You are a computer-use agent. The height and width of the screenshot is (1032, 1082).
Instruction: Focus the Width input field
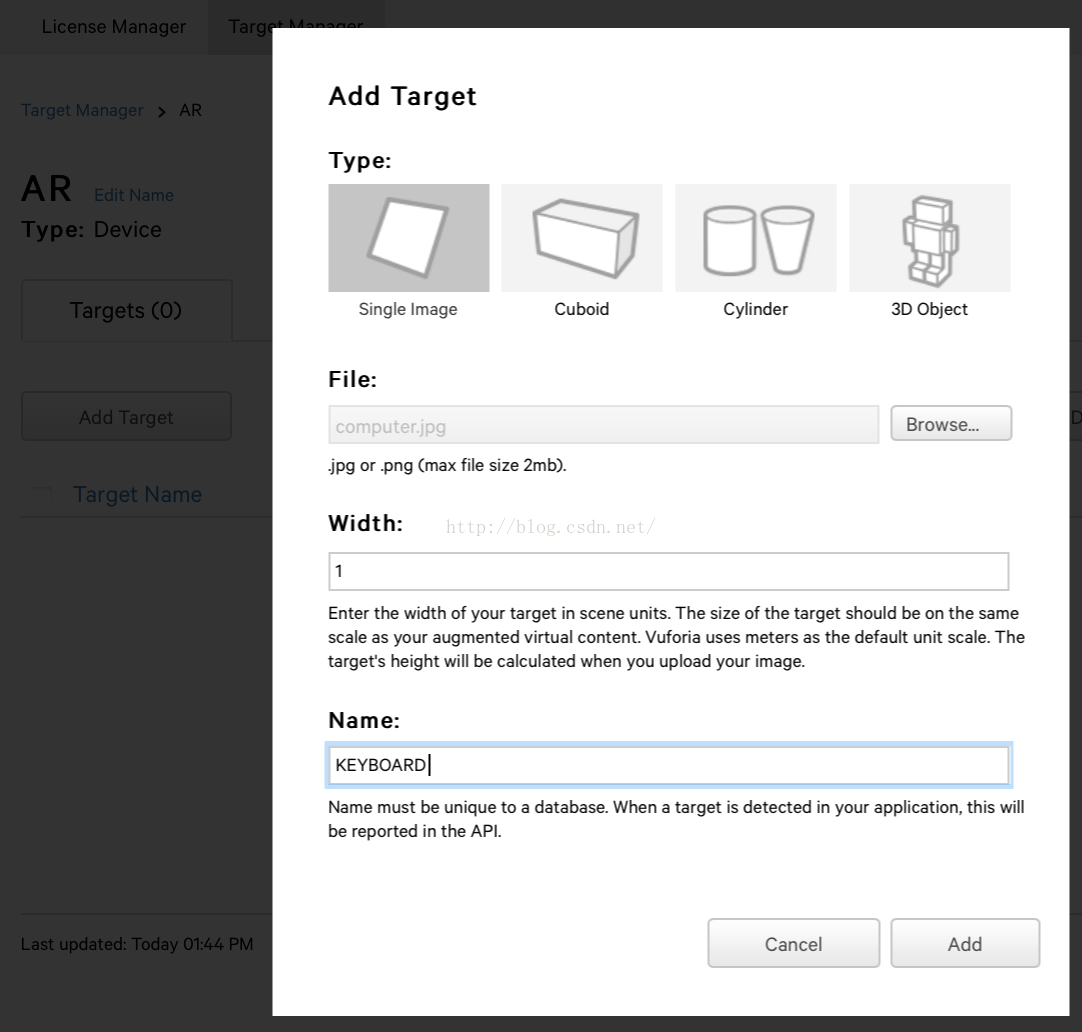tap(669, 571)
